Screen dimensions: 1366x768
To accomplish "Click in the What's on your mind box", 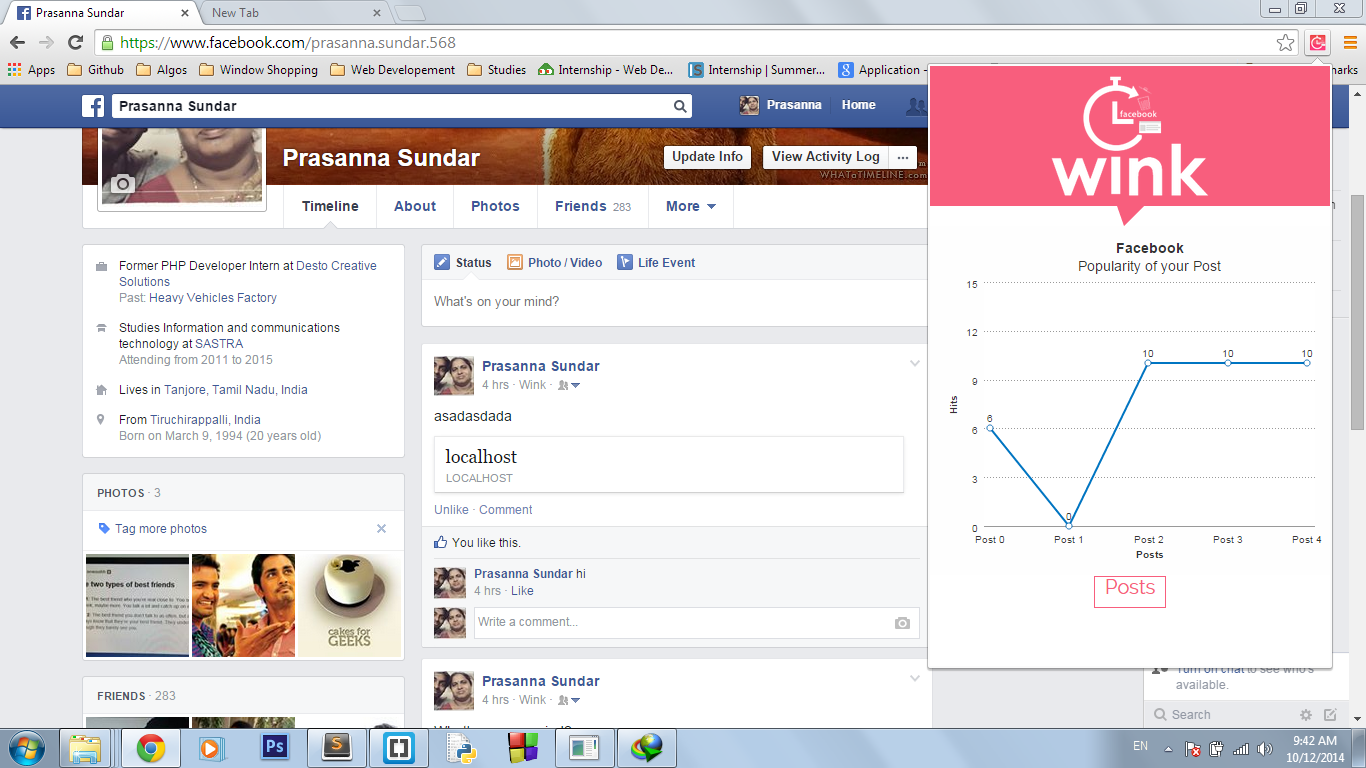I will (675, 302).
